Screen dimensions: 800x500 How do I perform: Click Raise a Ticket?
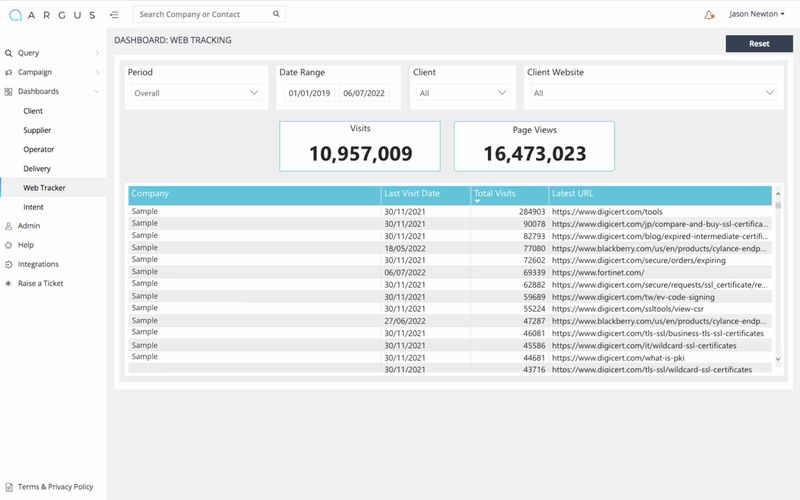pos(40,283)
